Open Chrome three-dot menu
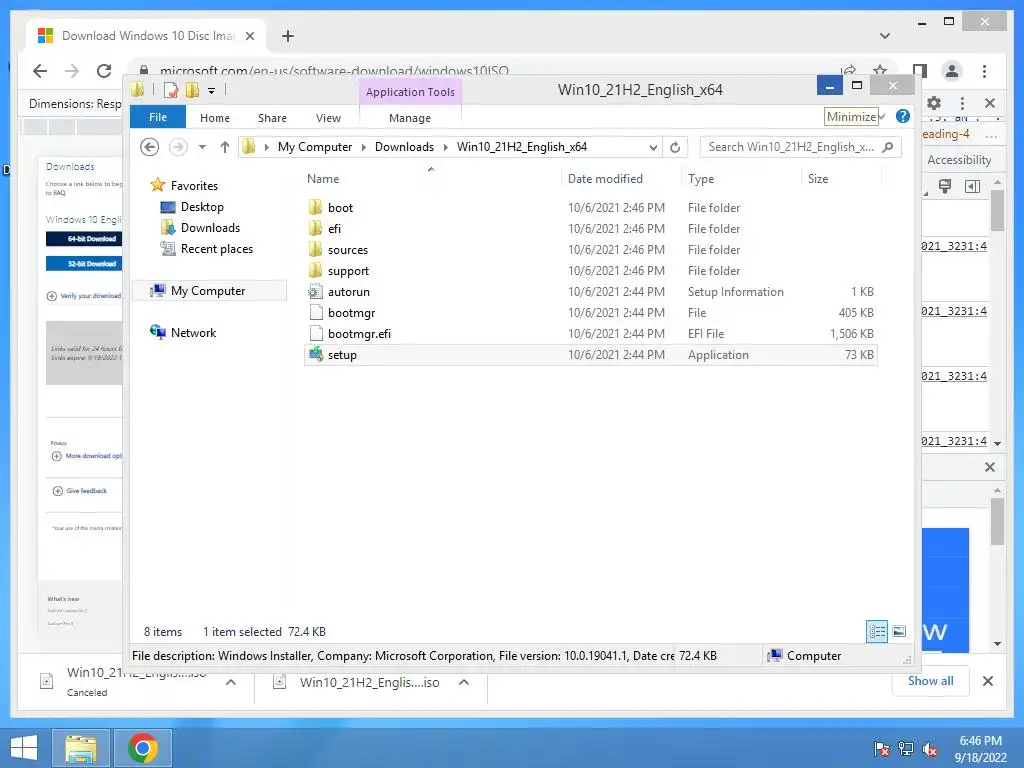The height and width of the screenshot is (768, 1024). 984,71
